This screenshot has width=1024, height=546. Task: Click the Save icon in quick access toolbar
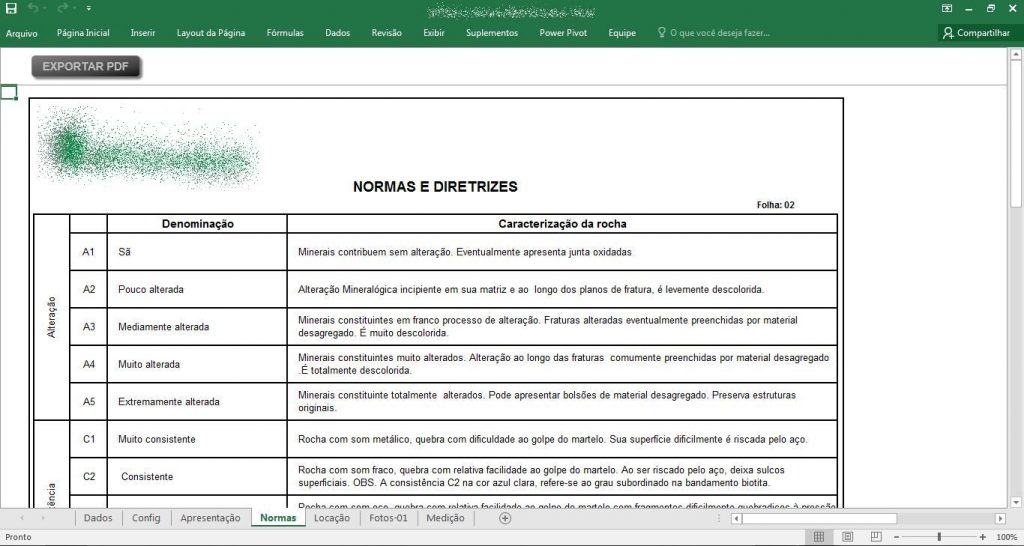click(11, 8)
